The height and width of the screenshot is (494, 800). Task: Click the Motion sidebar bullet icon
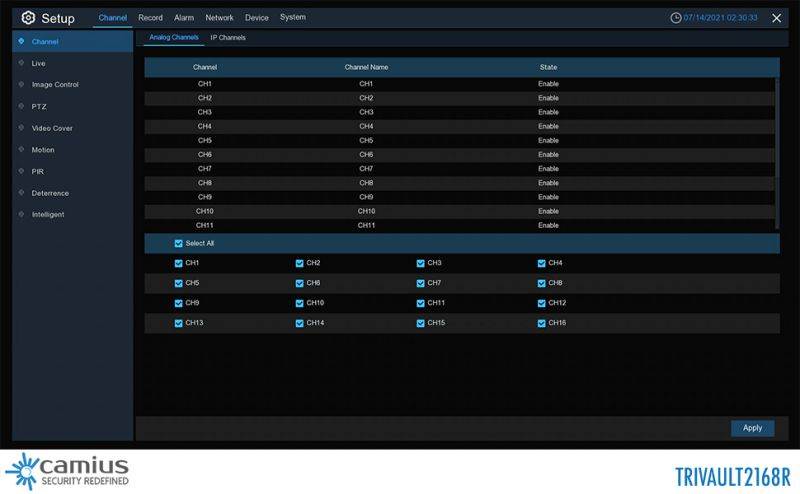[21, 150]
